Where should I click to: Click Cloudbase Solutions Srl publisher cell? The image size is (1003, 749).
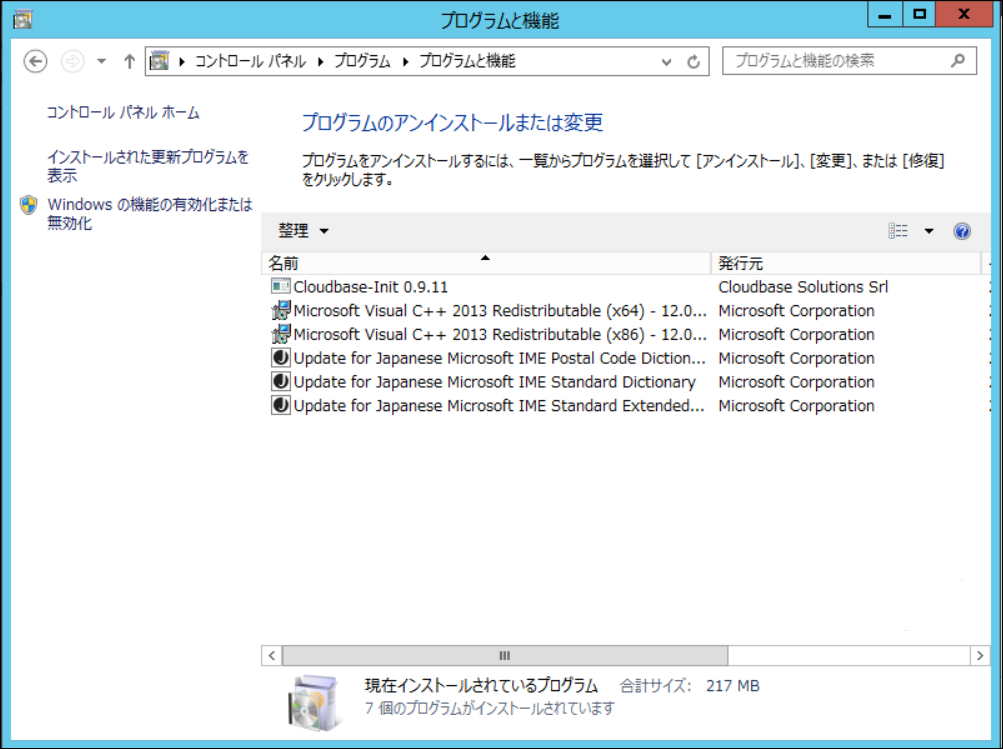click(803, 287)
